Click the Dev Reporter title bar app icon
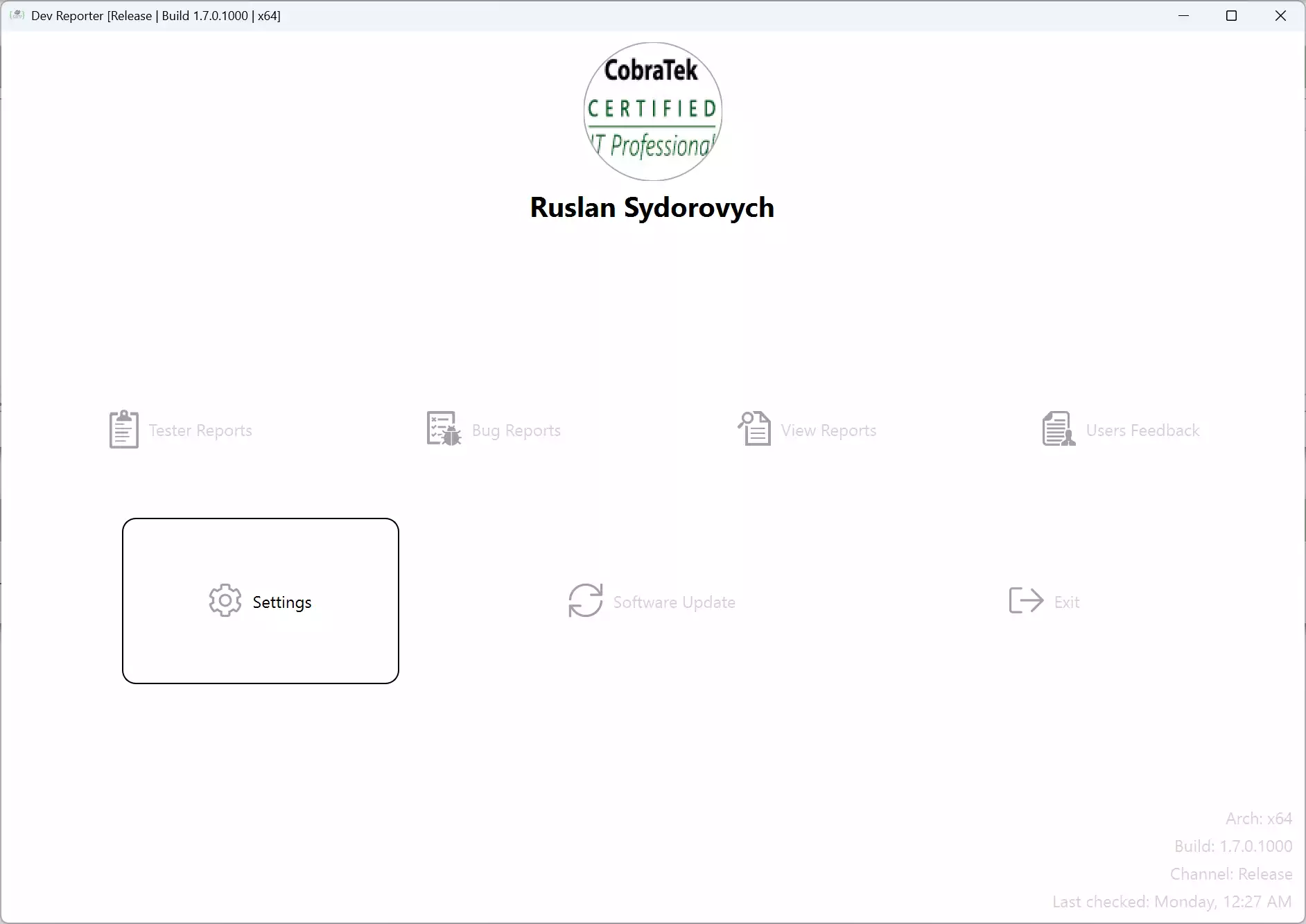 (x=17, y=15)
